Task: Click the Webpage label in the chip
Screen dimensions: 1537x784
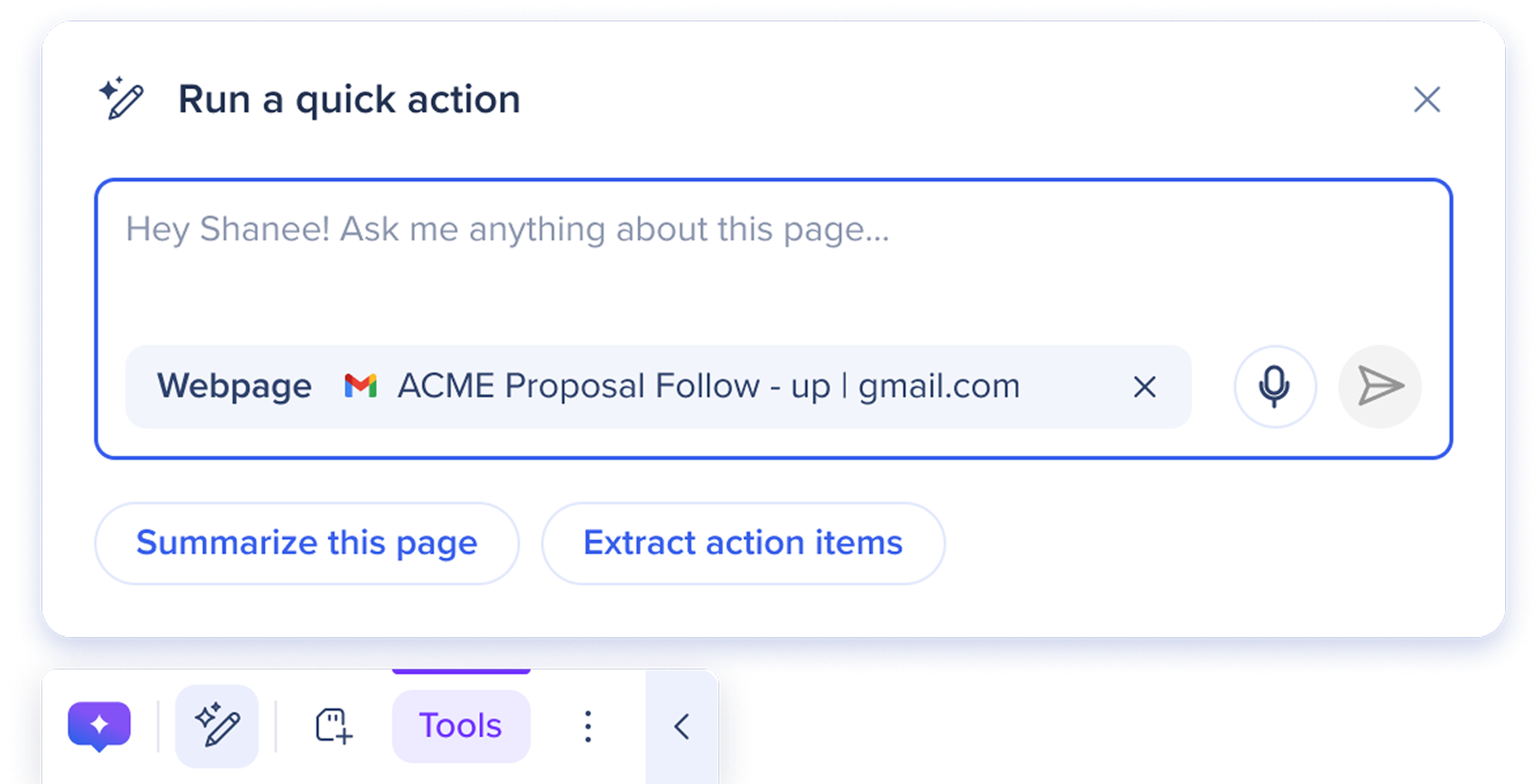Action: pos(234,385)
